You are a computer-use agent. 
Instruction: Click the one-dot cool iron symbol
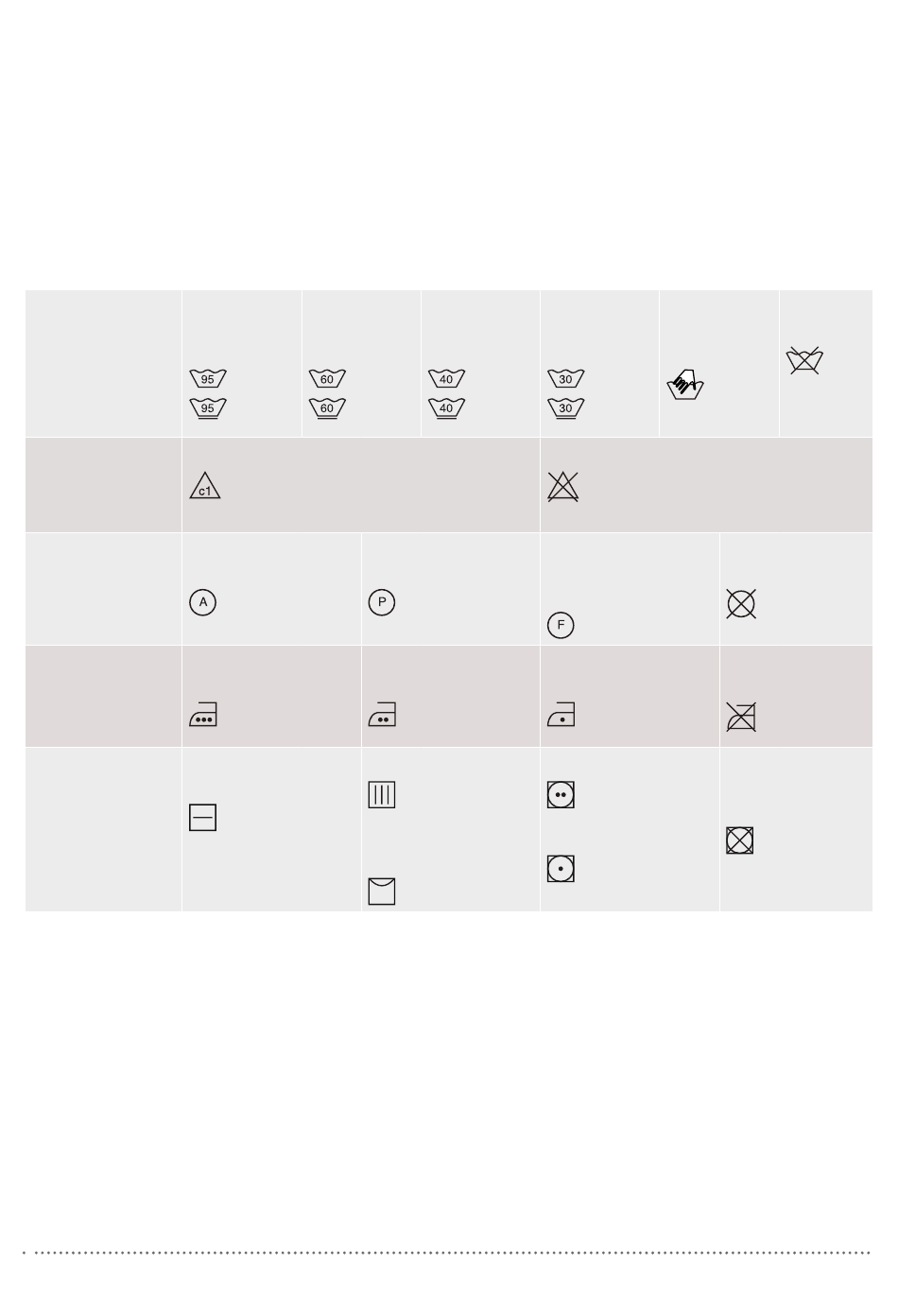561,715
